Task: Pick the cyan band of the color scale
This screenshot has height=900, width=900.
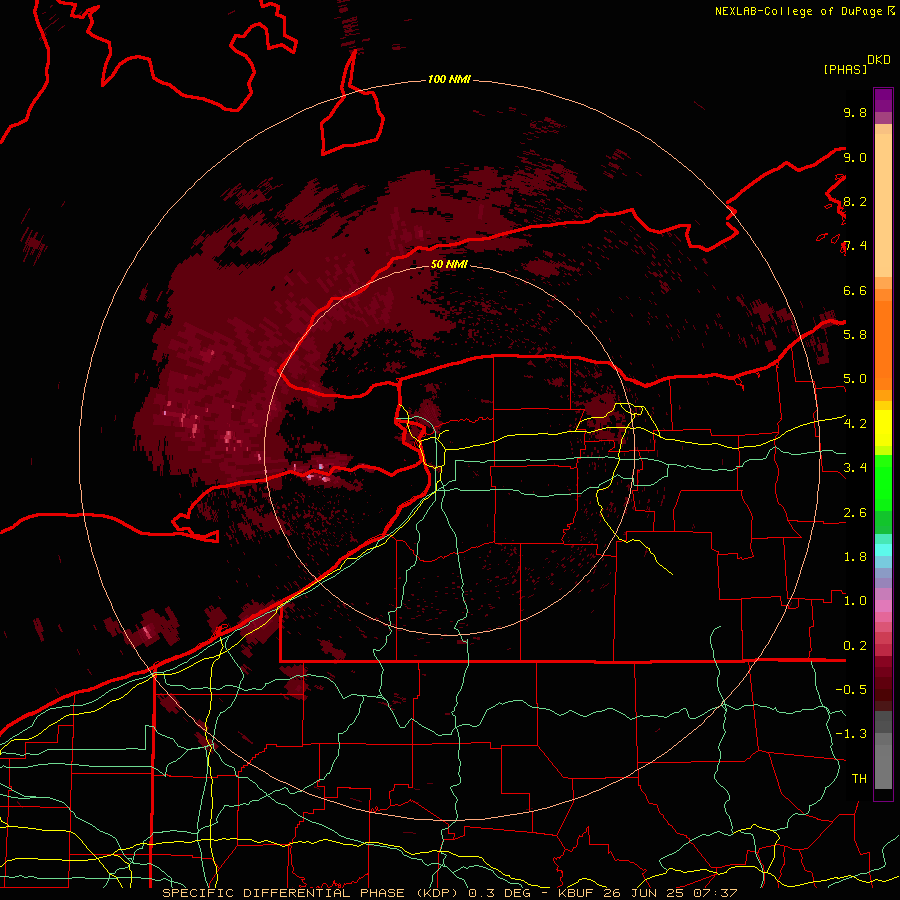Action: click(x=883, y=550)
